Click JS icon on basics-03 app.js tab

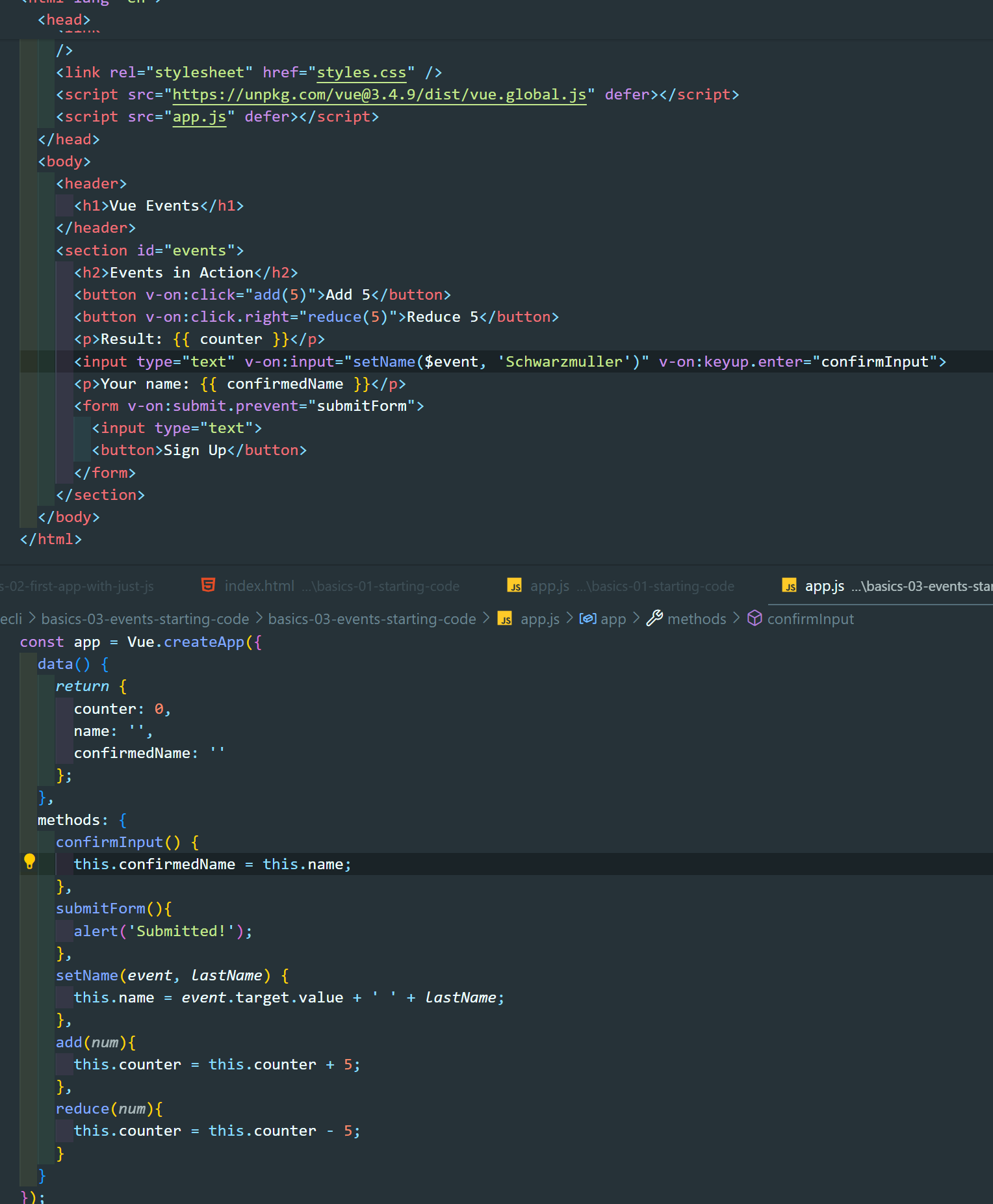[x=790, y=586]
